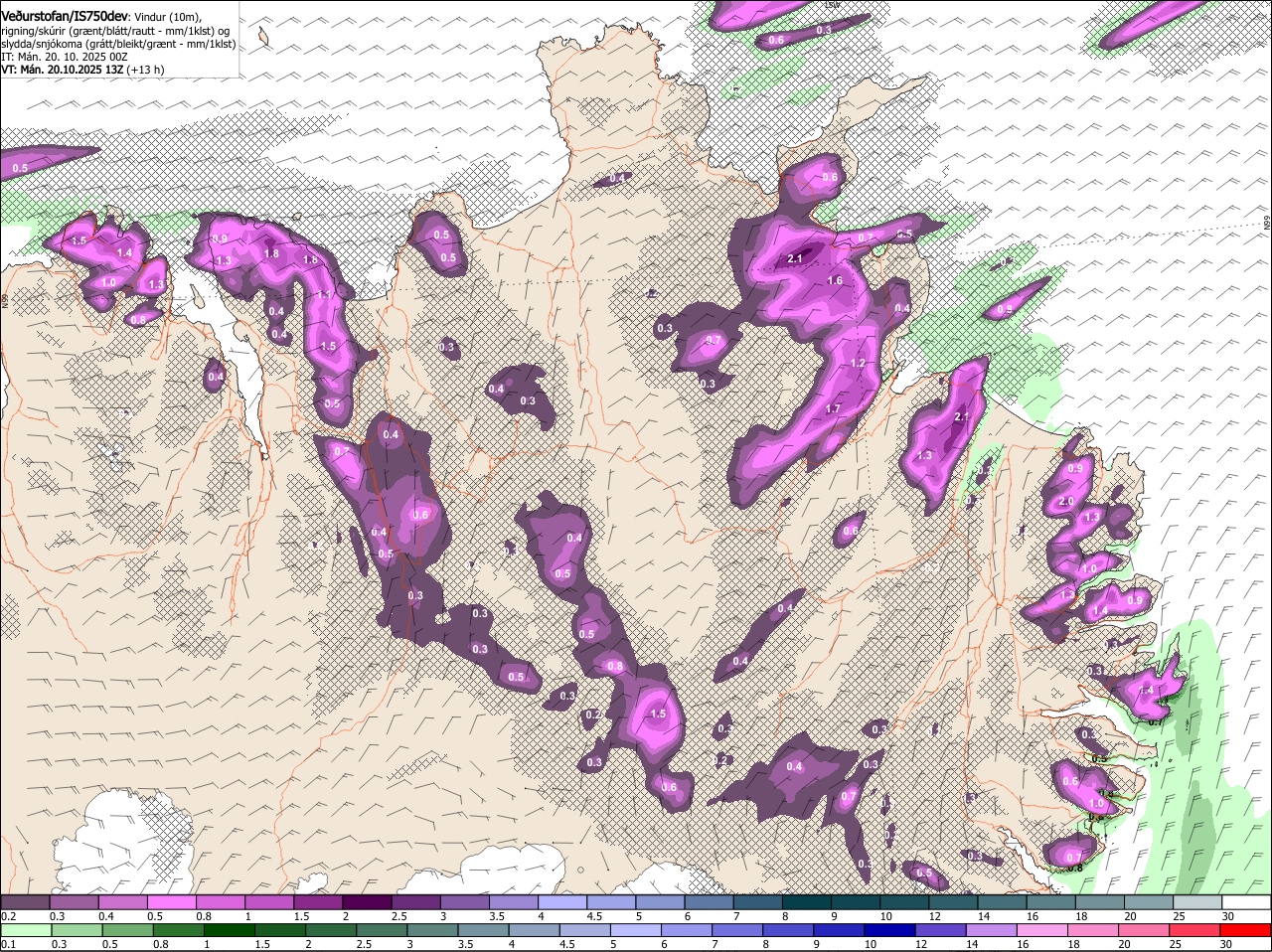Screen dimensions: 1272x952
Task: Click the '2.0' precipitation value on the map
Action: [1066, 501]
